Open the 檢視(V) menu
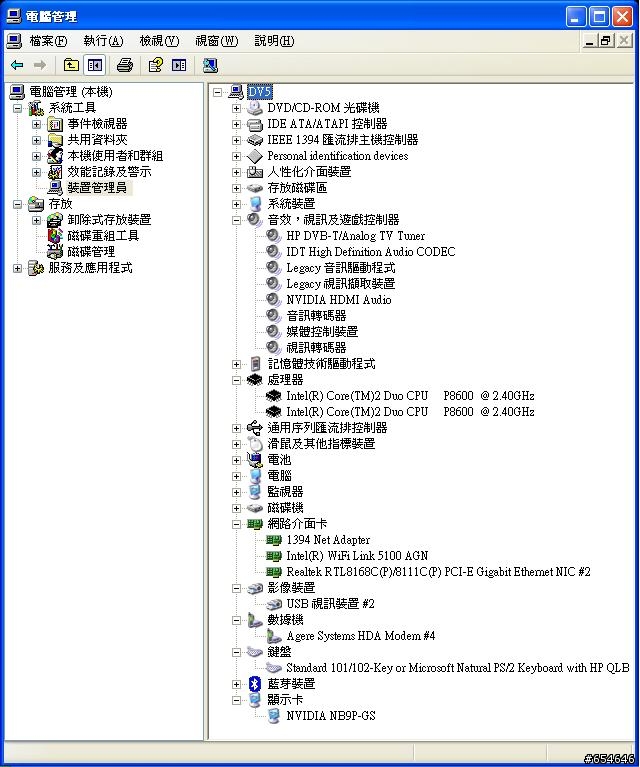The height and width of the screenshot is (767, 640). (160, 41)
